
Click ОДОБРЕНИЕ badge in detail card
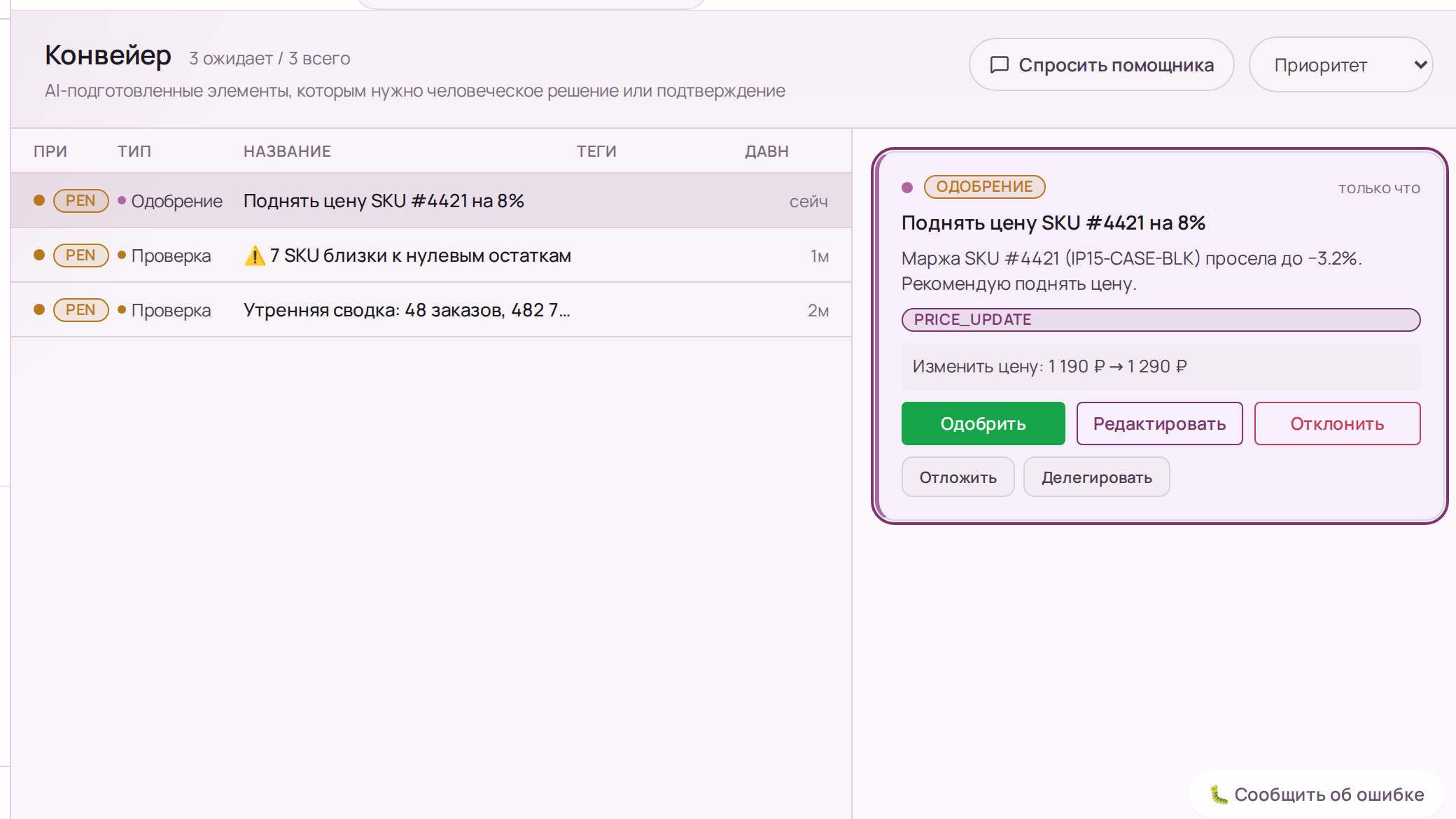[x=984, y=187]
